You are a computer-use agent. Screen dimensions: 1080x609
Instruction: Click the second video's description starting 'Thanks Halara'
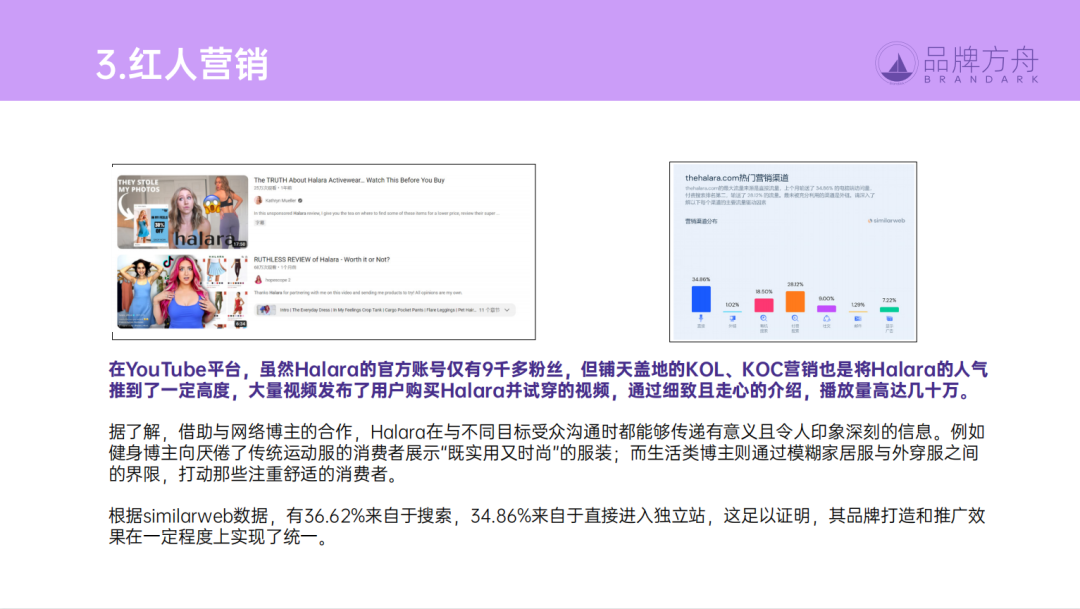[357, 293]
